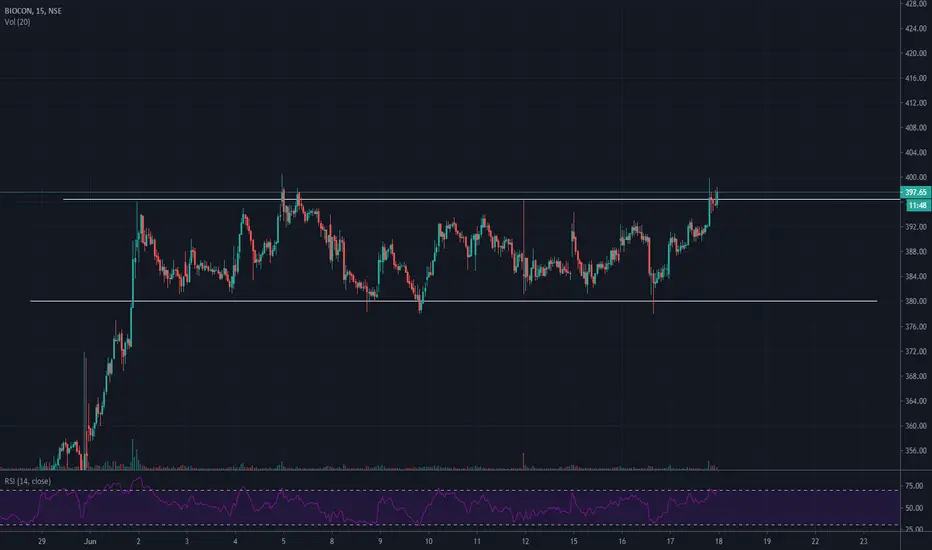Click date 22 on the time axis
Screen dimensions: 932x550
(x=815, y=542)
